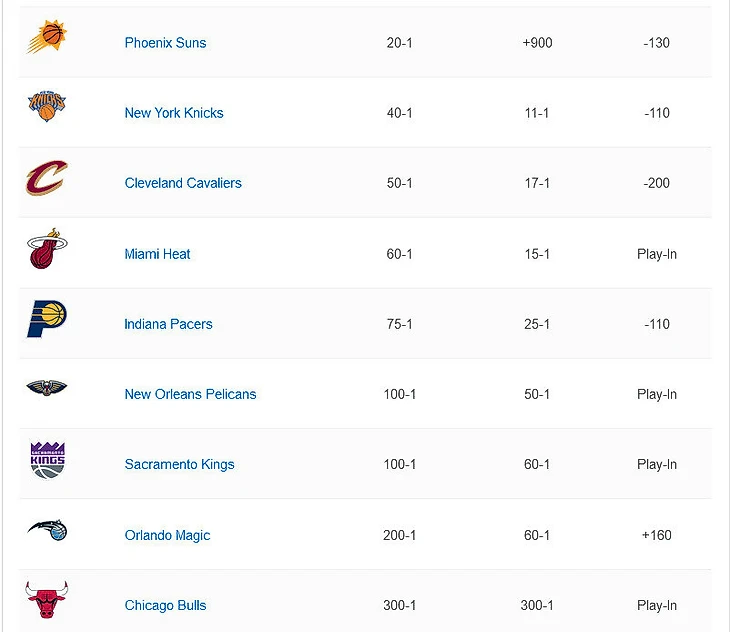Follow the Miami Heat link
The image size is (730, 632).
click(x=157, y=254)
